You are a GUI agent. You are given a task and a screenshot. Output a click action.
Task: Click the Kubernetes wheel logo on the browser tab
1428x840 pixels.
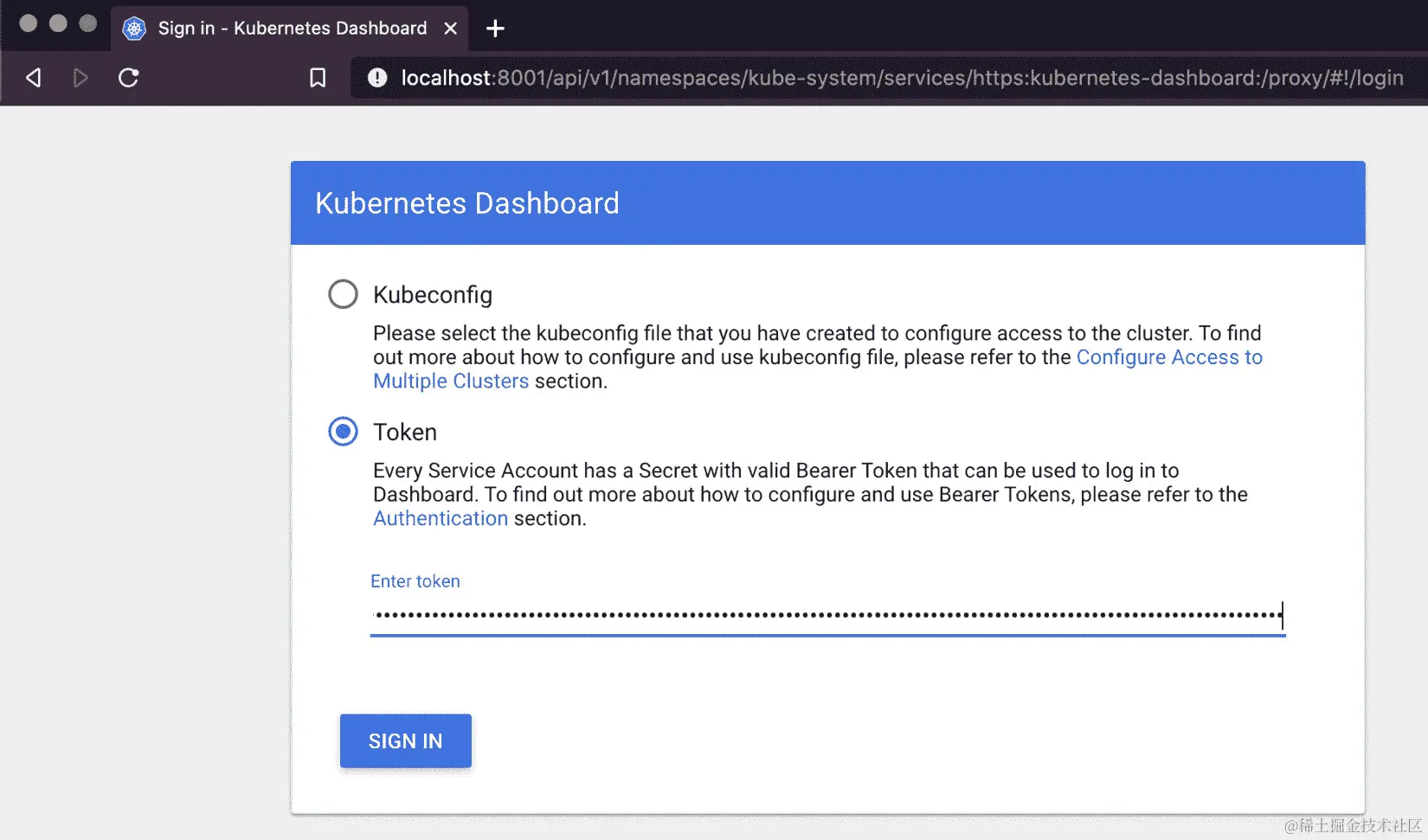coord(133,28)
